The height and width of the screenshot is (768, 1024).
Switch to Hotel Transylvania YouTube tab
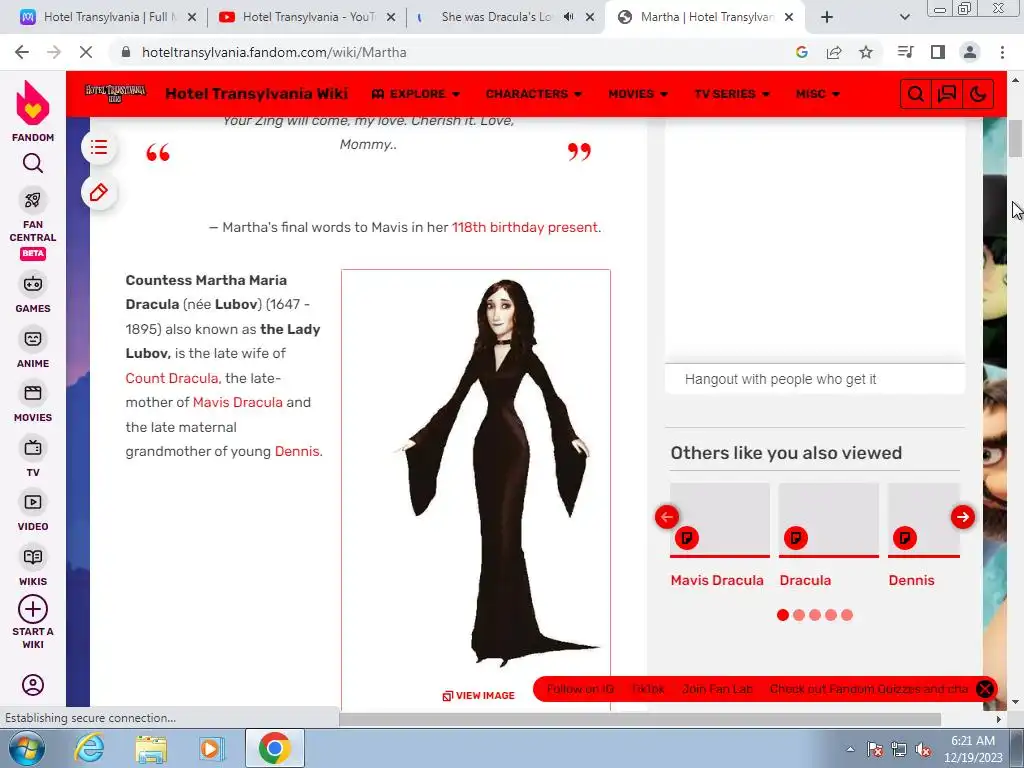pos(308,17)
